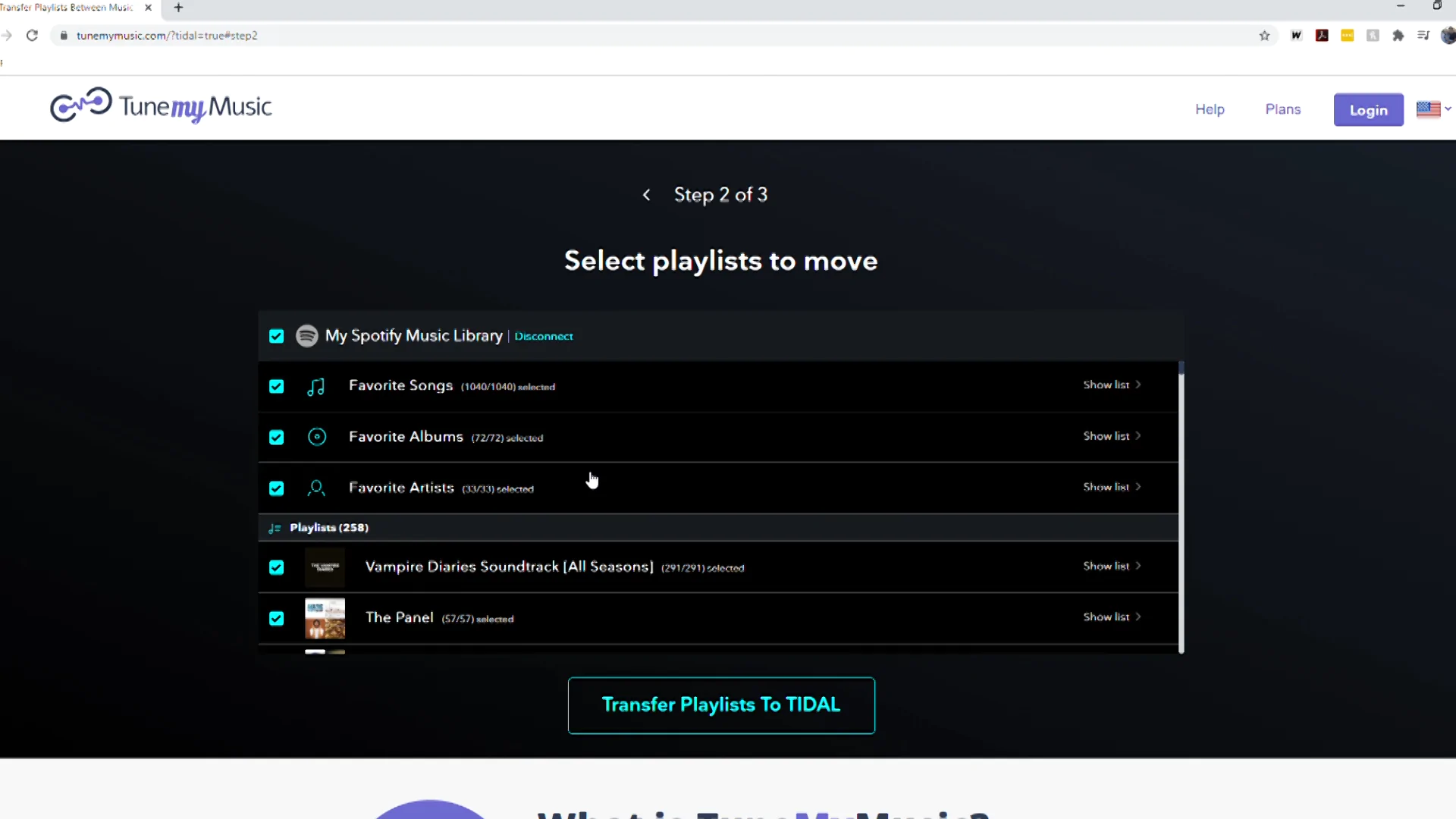
Task: Click the Favorite Artists person icon
Action: [x=316, y=488]
